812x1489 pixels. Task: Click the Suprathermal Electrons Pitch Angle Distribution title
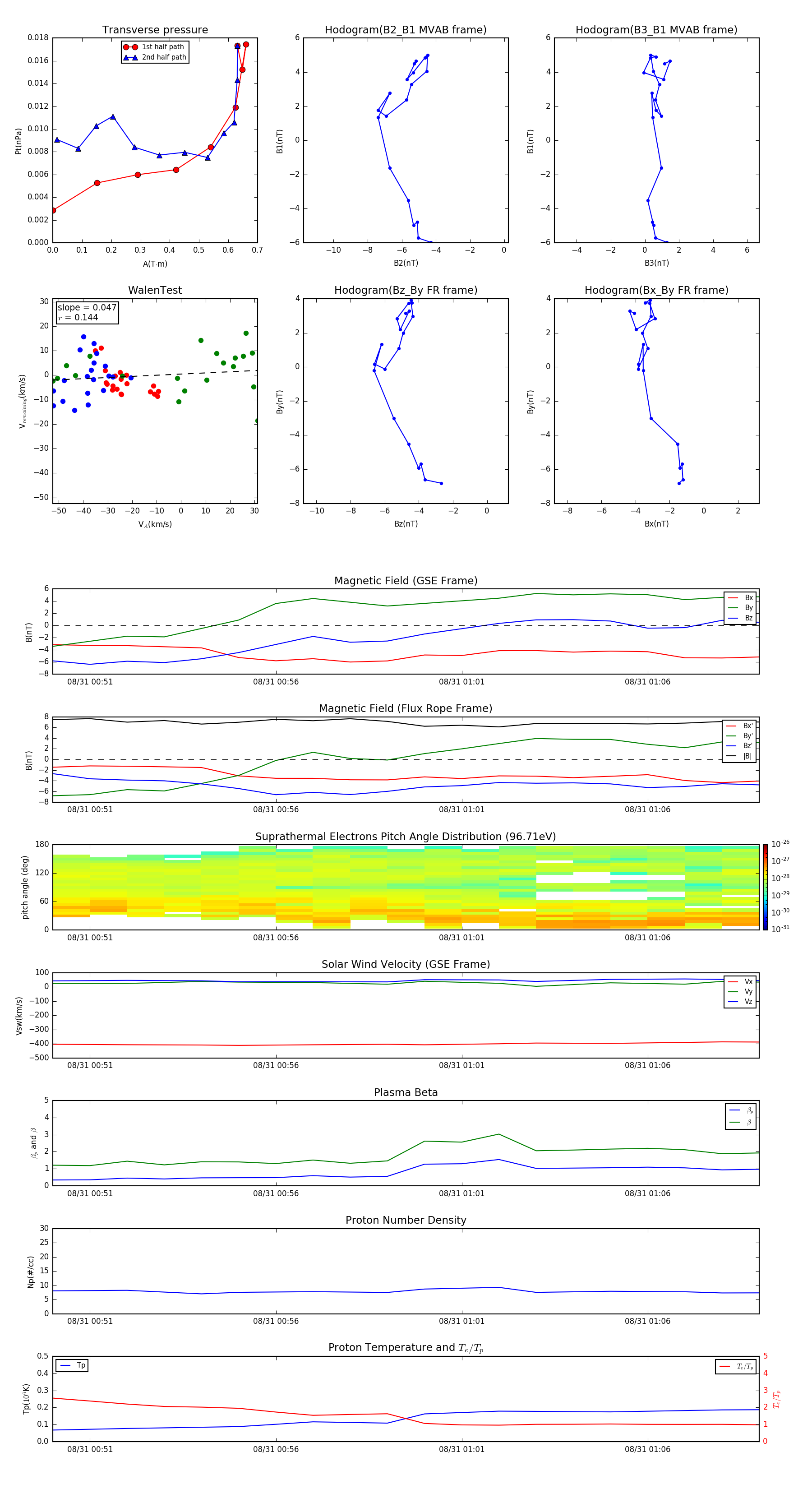[406, 837]
